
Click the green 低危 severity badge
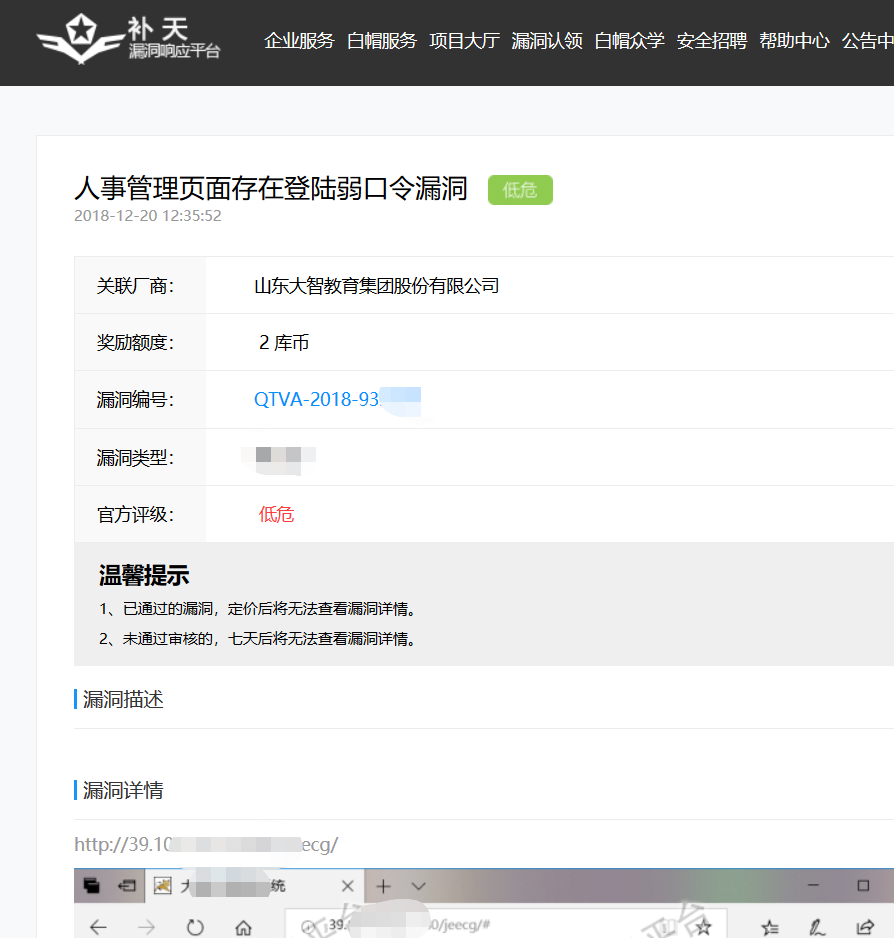coord(520,190)
